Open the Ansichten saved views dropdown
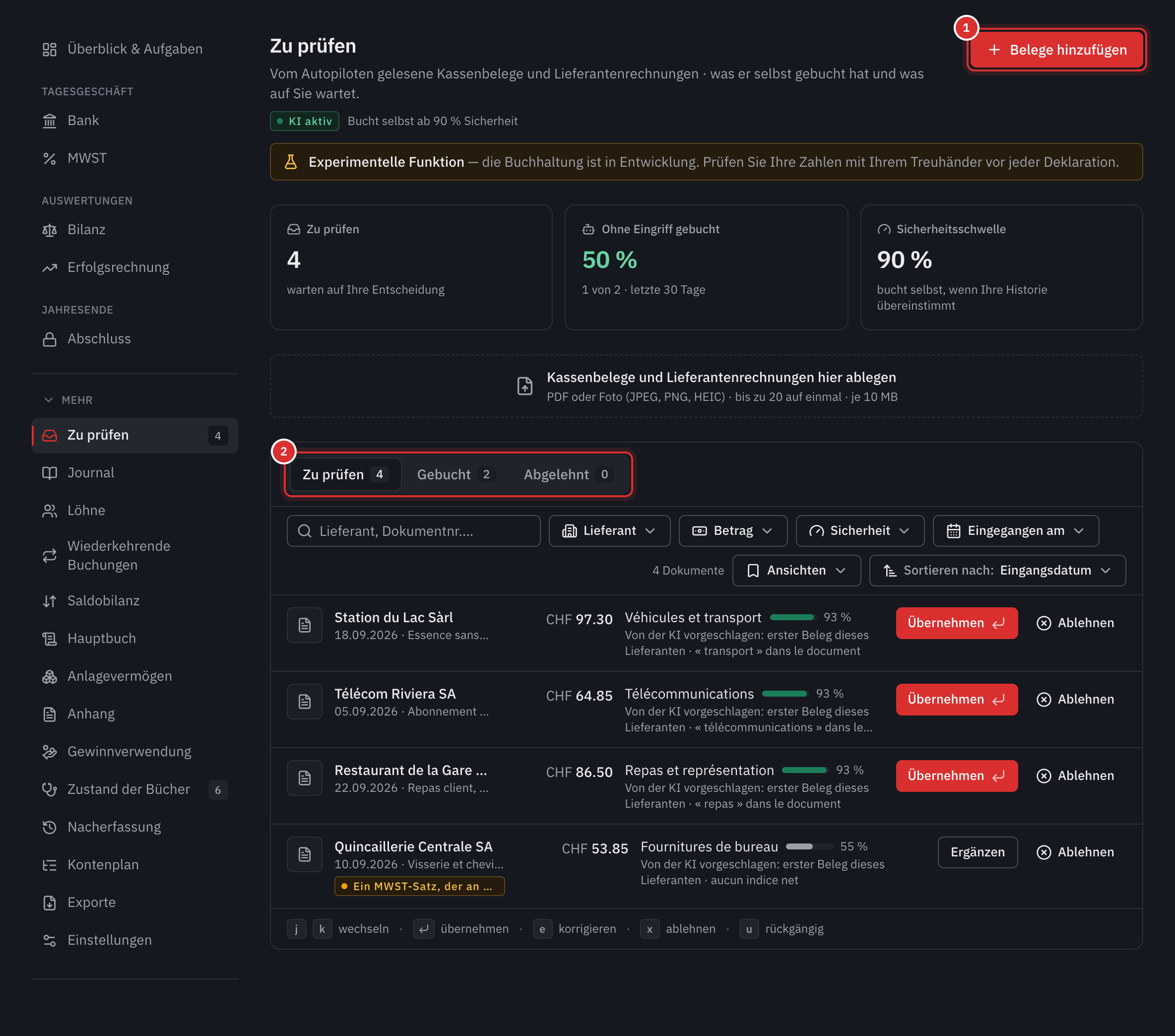Screen dimensions: 1175x1036 (x=797, y=570)
